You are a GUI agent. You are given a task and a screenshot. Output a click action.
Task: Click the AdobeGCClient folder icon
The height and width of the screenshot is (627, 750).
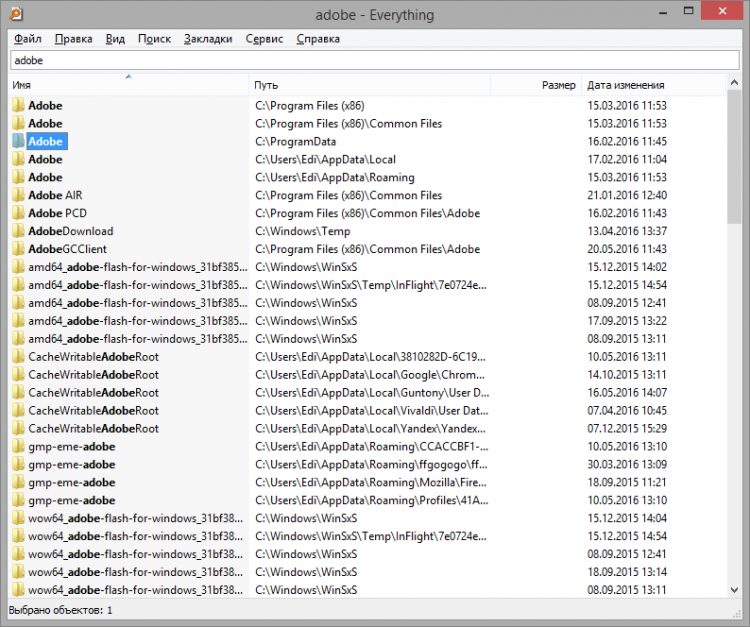click(x=18, y=249)
